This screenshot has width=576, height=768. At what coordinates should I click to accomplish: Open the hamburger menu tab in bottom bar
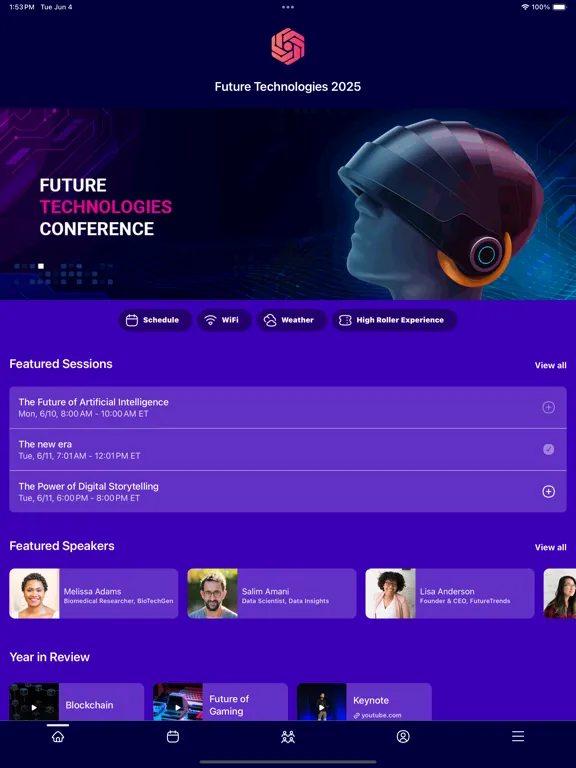518,736
